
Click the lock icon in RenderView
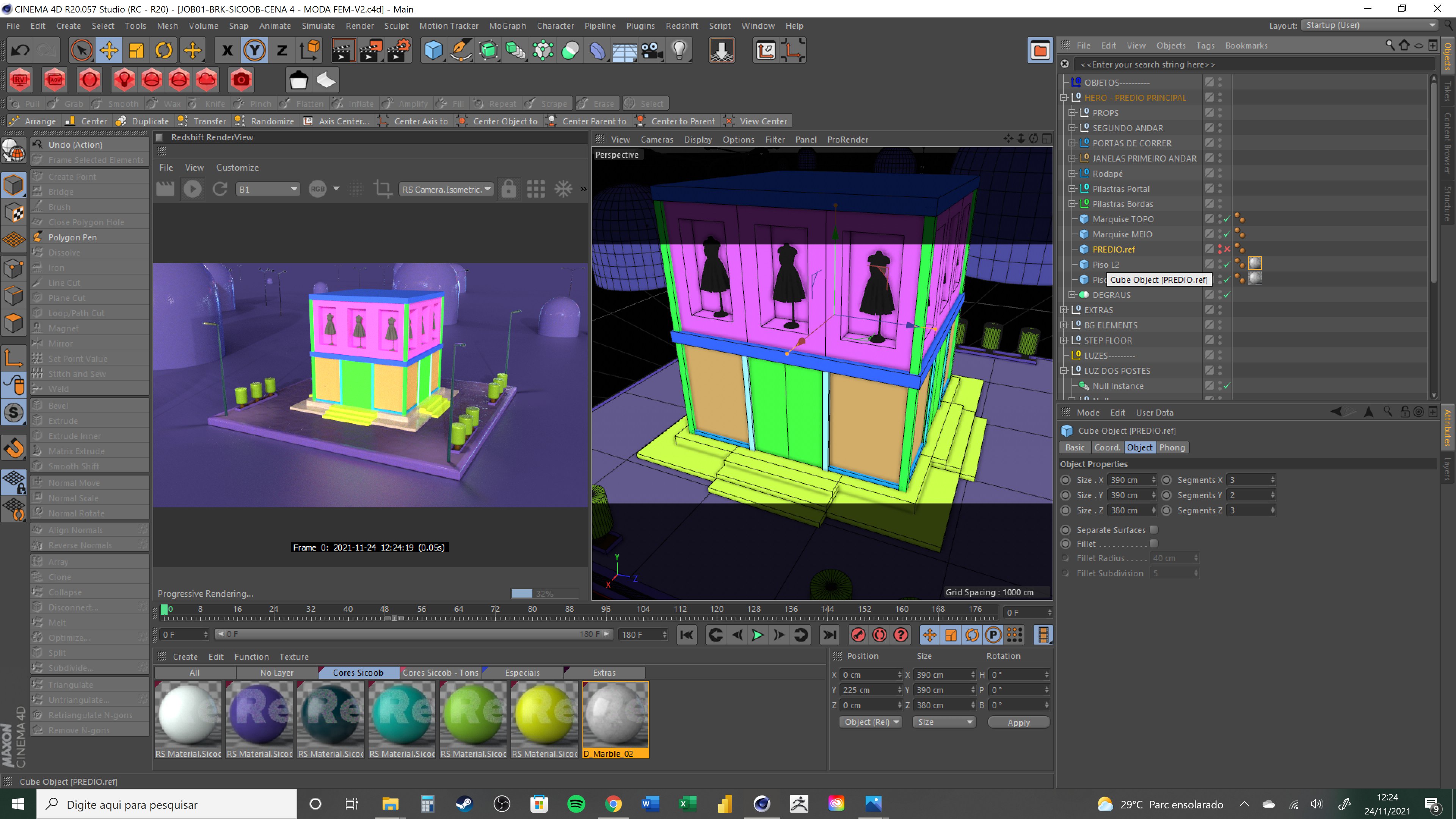(x=509, y=189)
